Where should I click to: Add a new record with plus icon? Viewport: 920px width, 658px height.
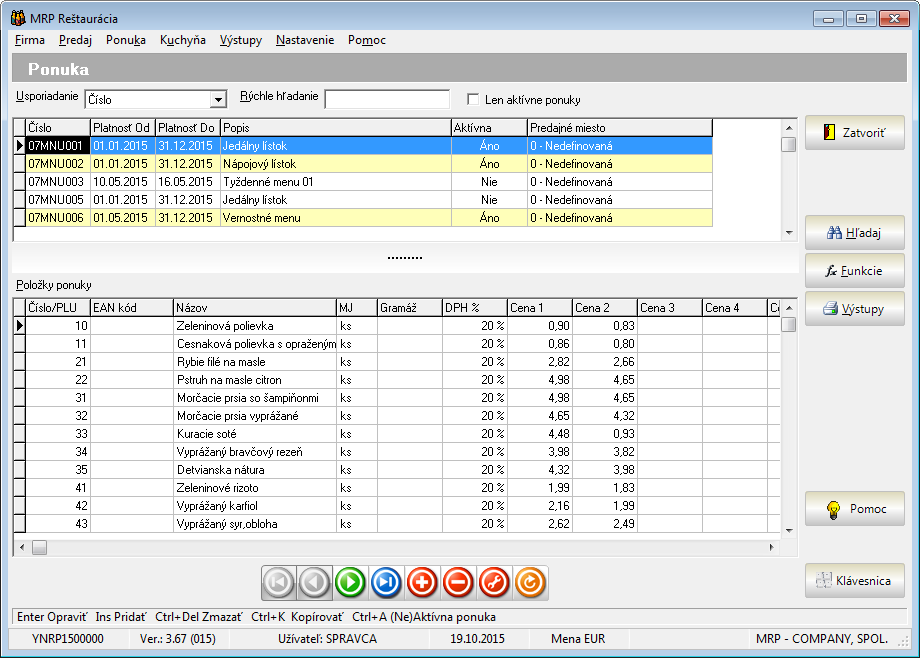[x=422, y=582]
